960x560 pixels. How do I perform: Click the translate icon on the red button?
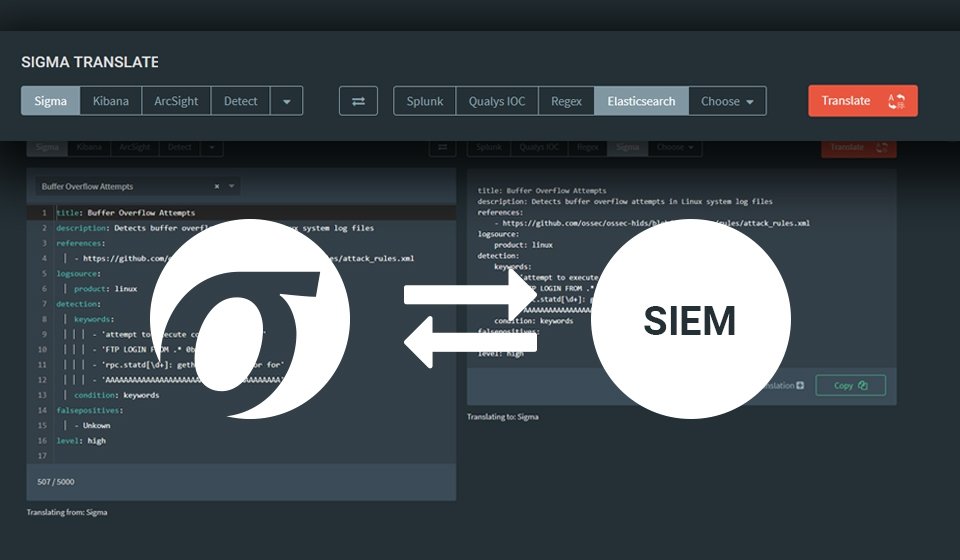896,101
